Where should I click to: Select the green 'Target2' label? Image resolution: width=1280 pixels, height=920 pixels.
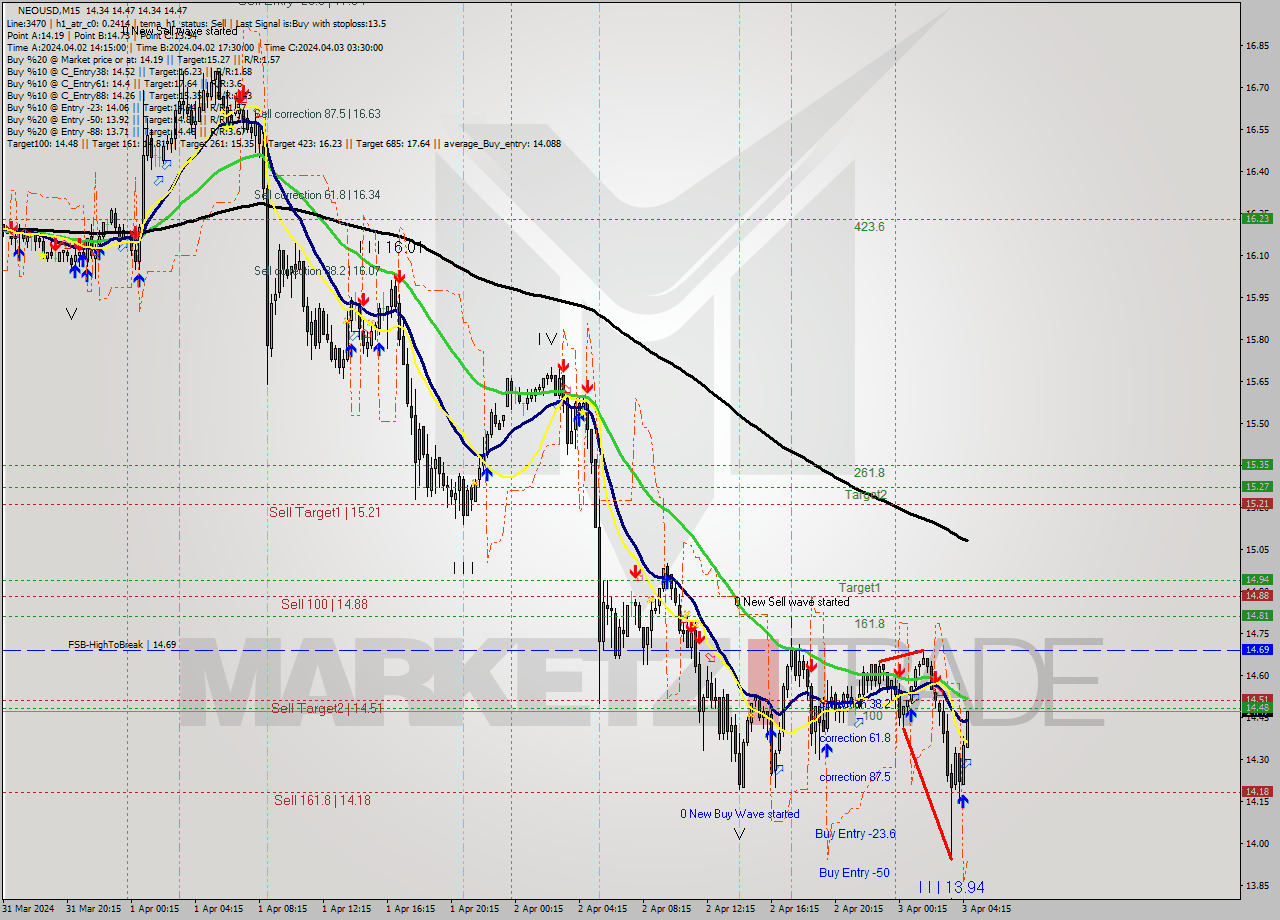(866, 494)
